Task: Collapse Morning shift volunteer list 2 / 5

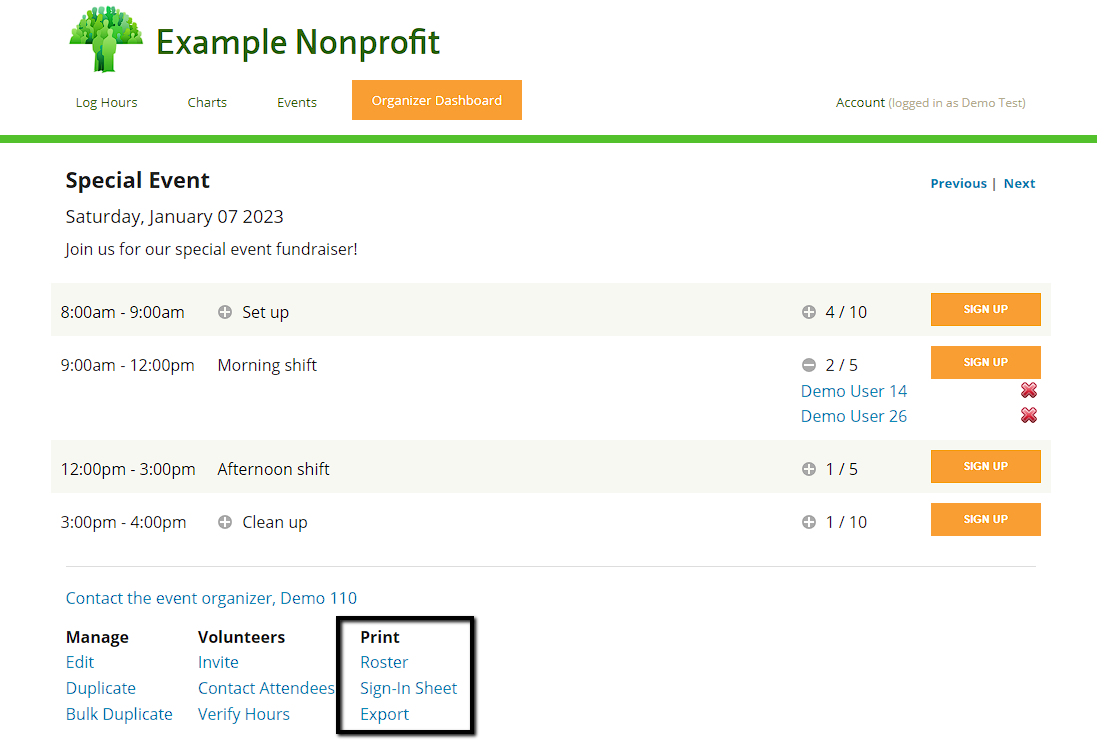Action: point(809,365)
